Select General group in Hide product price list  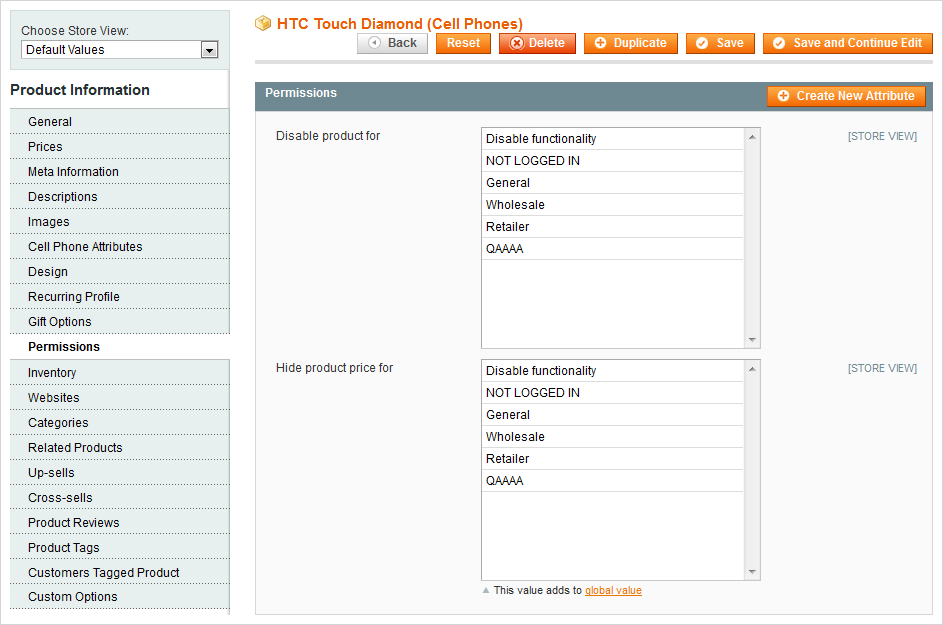point(613,415)
